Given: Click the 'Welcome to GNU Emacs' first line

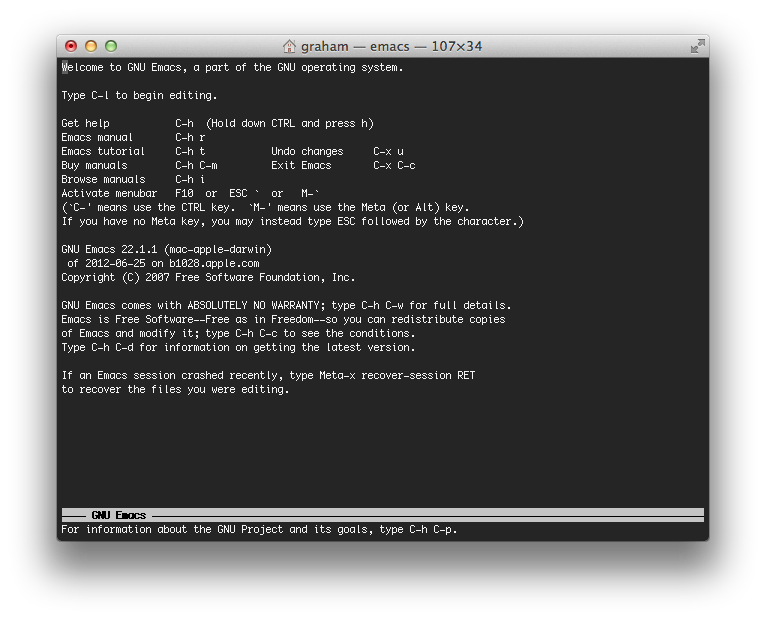Looking at the screenshot, I should pyautogui.click(x=233, y=67).
